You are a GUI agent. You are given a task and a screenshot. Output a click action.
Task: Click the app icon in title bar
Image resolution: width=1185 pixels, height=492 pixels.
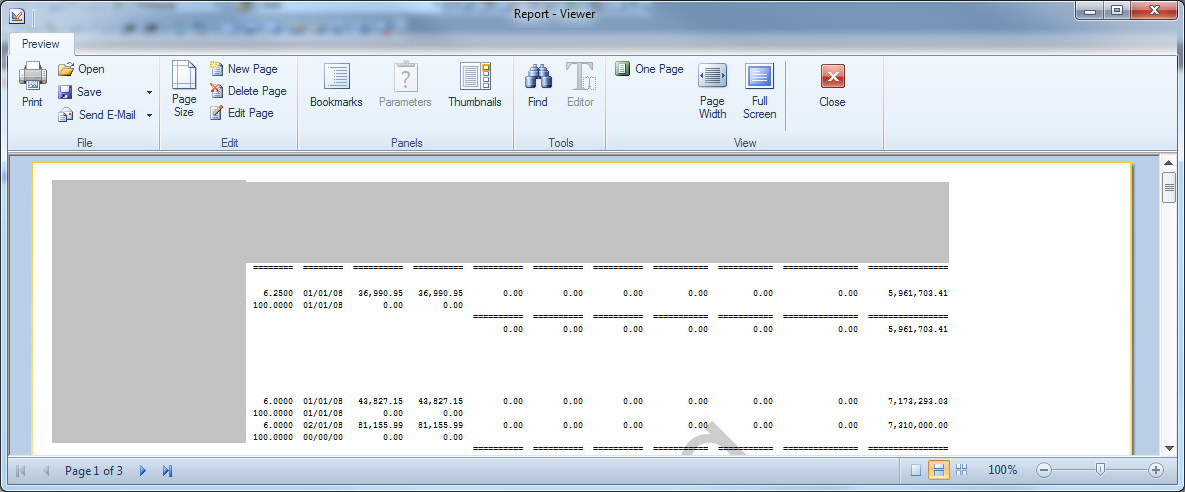[17, 14]
